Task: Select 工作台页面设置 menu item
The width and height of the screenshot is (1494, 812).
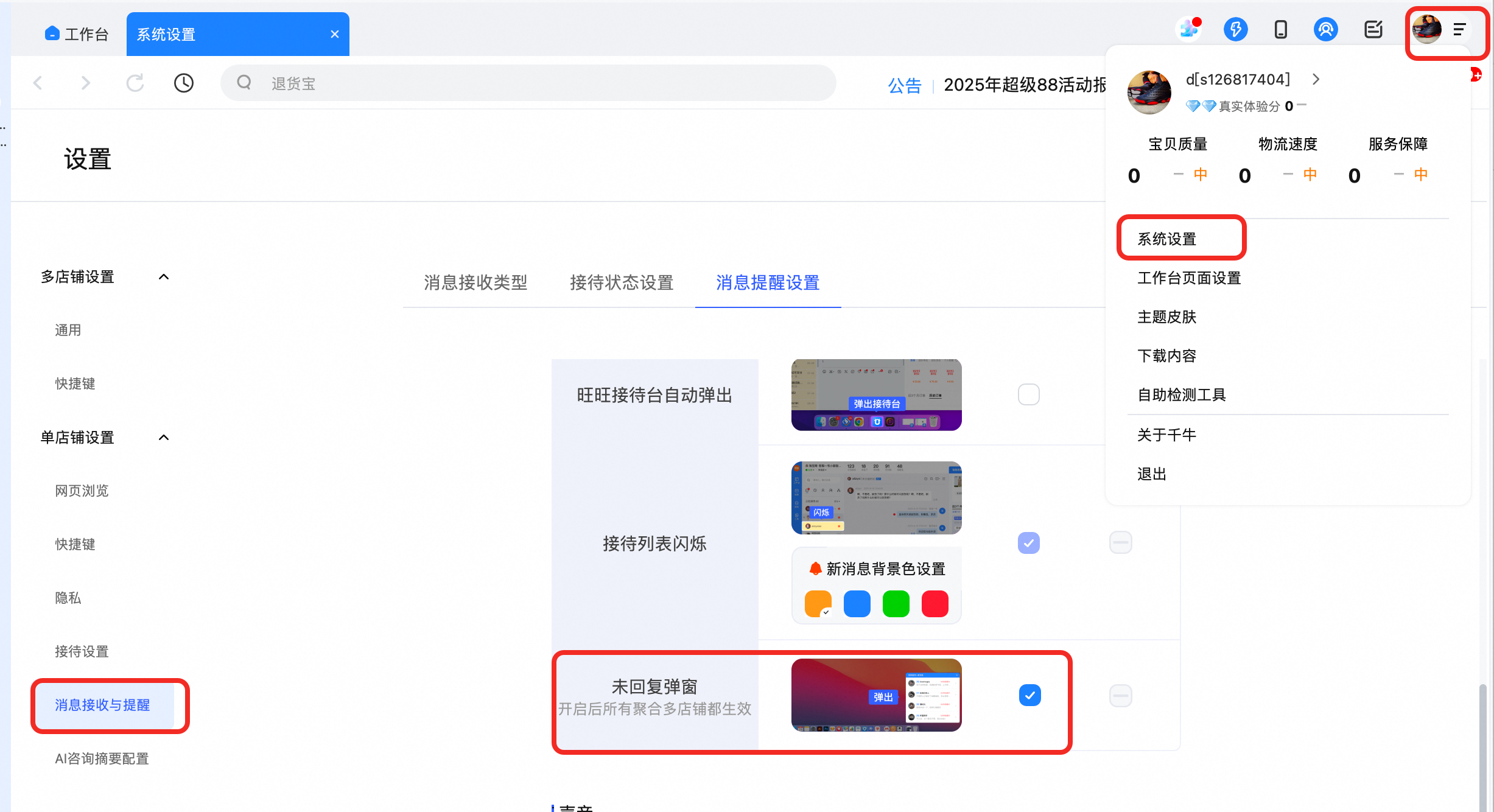Action: tap(1188, 278)
